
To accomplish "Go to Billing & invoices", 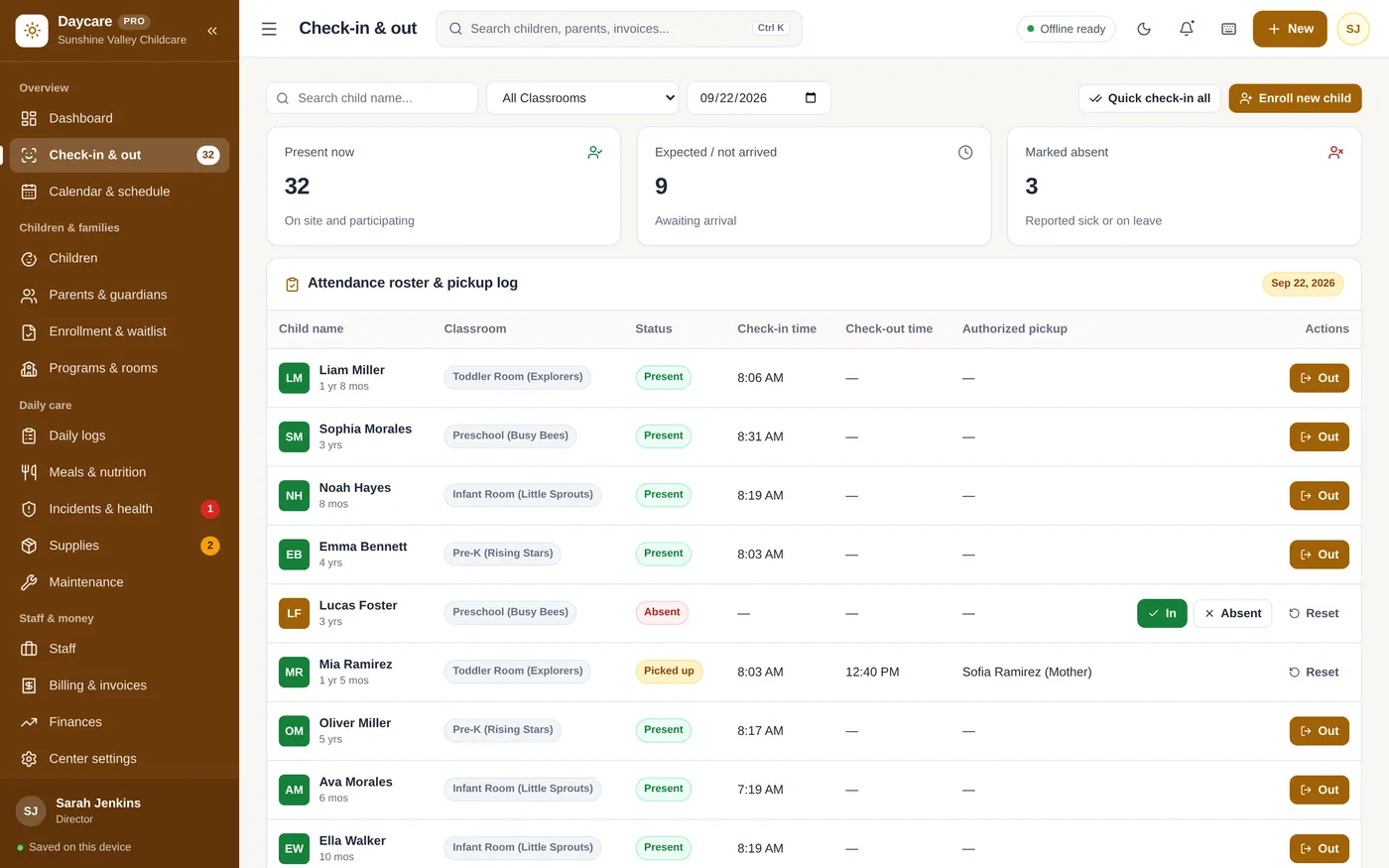I will [x=119, y=685].
